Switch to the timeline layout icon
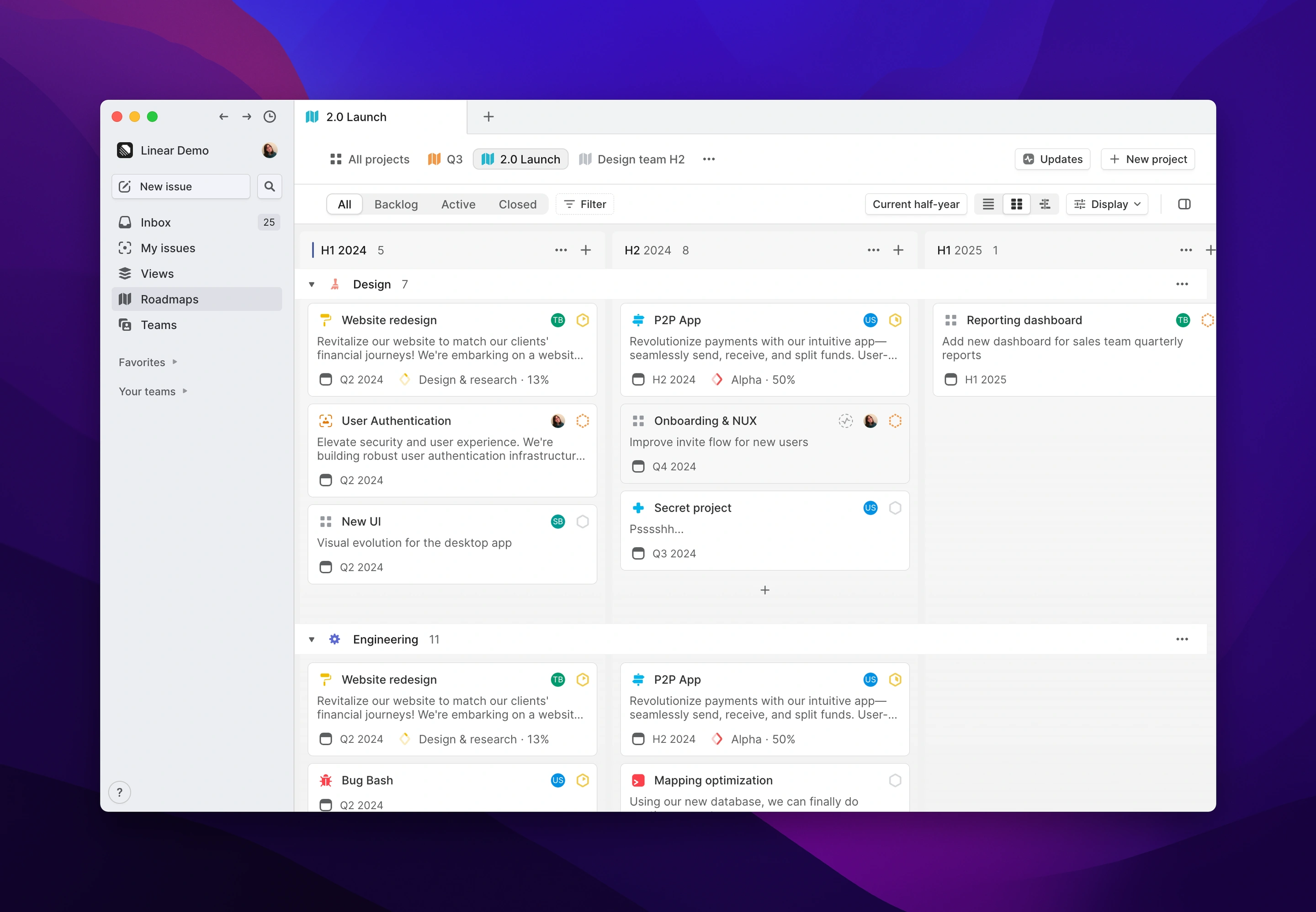The image size is (1316, 912). click(x=1045, y=204)
